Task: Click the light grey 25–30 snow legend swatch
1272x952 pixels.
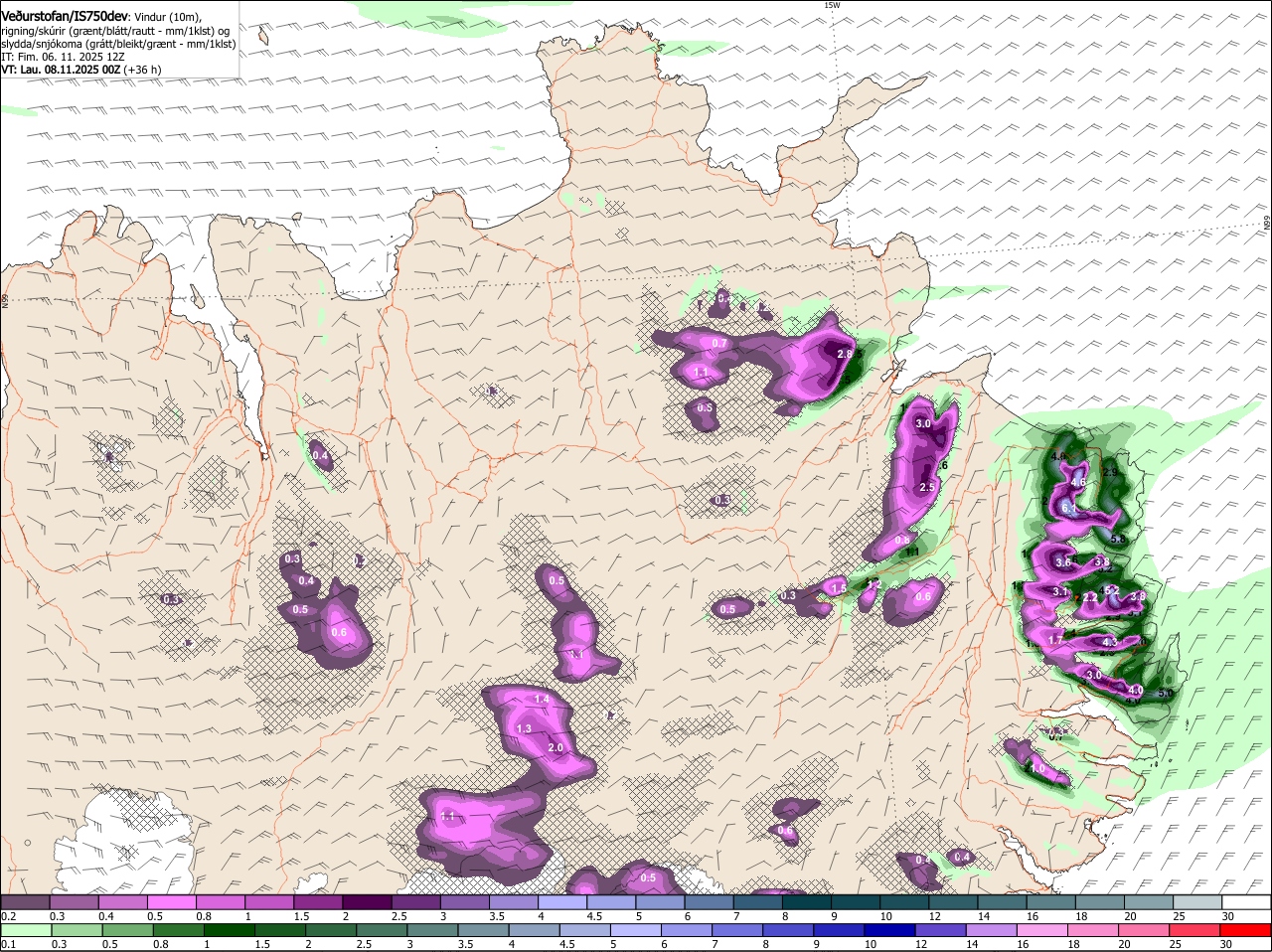Action: pos(1198,902)
